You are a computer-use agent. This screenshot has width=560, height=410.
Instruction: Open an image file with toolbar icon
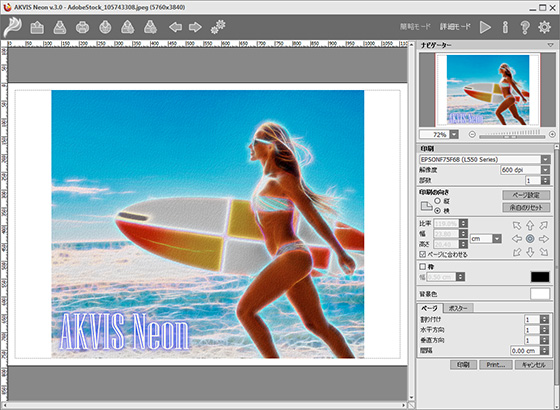click(37, 27)
